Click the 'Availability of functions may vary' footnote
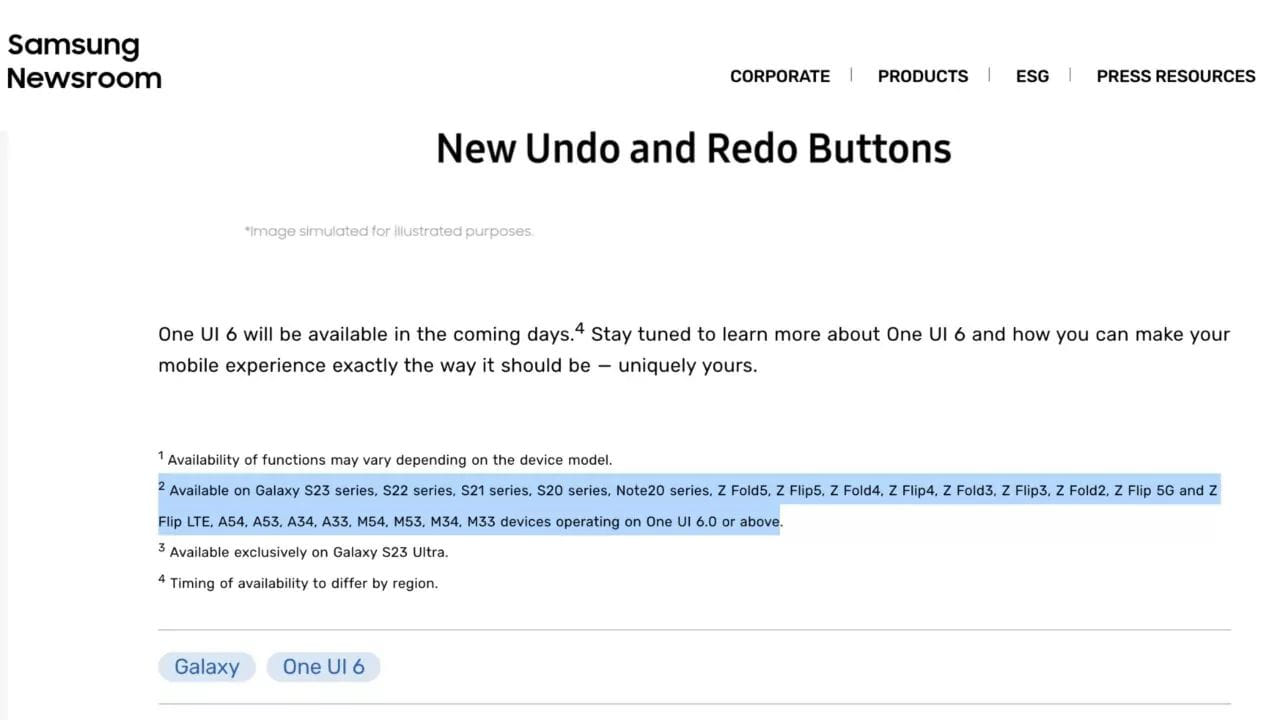This screenshot has height=720, width=1280. point(390,460)
